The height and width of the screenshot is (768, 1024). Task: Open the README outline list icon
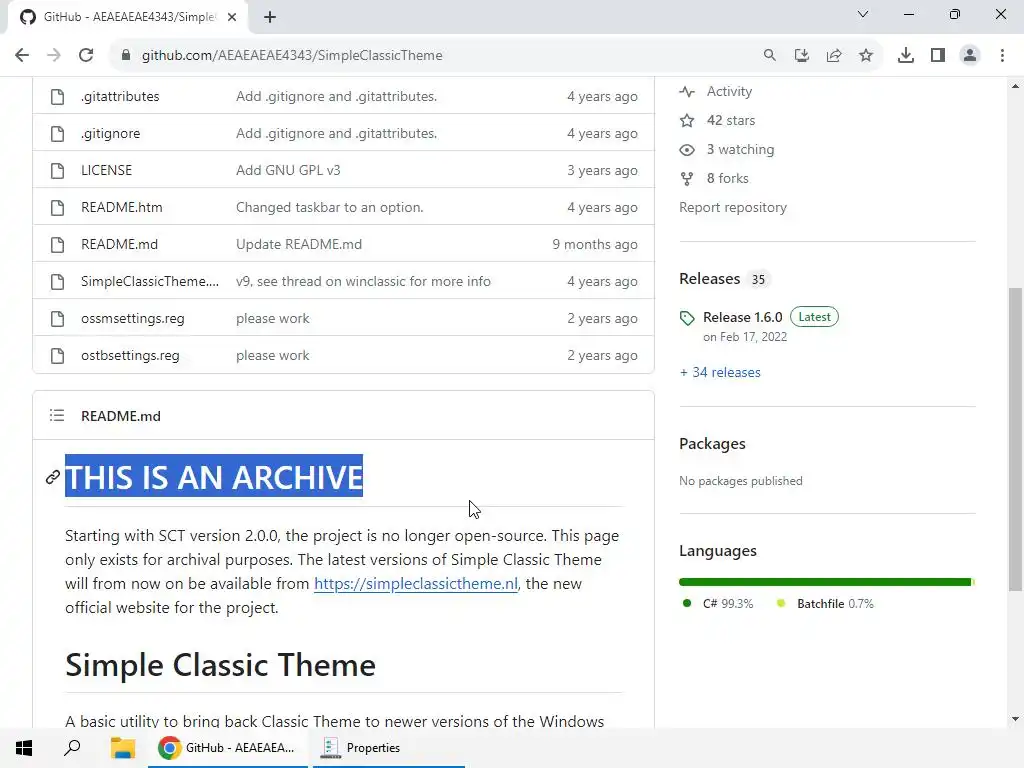pyautogui.click(x=57, y=415)
